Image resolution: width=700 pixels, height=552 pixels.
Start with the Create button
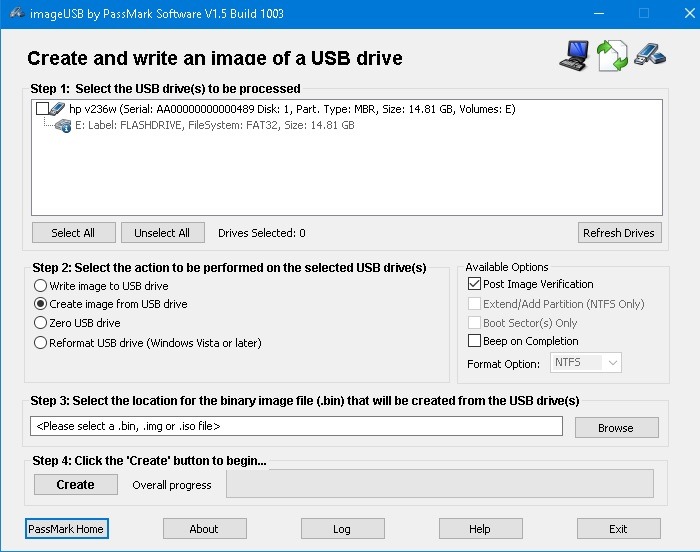click(76, 485)
